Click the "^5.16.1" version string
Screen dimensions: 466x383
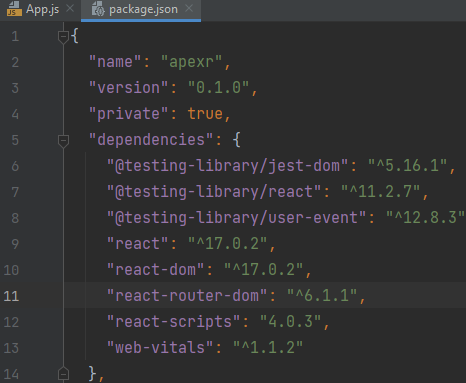[x=407, y=166]
